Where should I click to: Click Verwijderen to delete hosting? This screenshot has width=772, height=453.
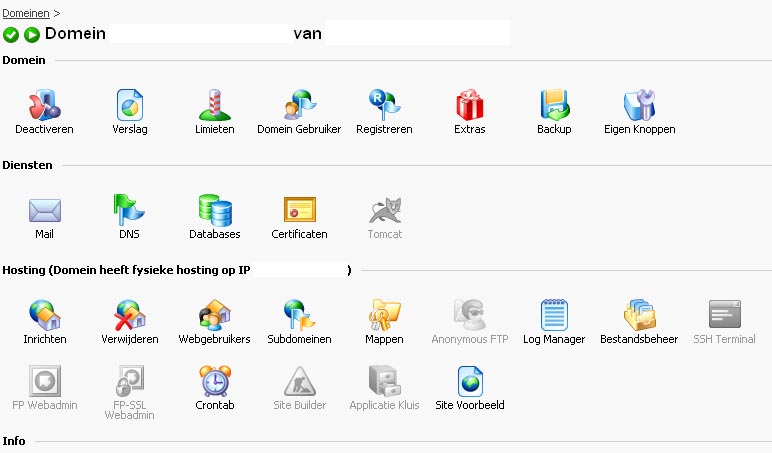coord(129,315)
